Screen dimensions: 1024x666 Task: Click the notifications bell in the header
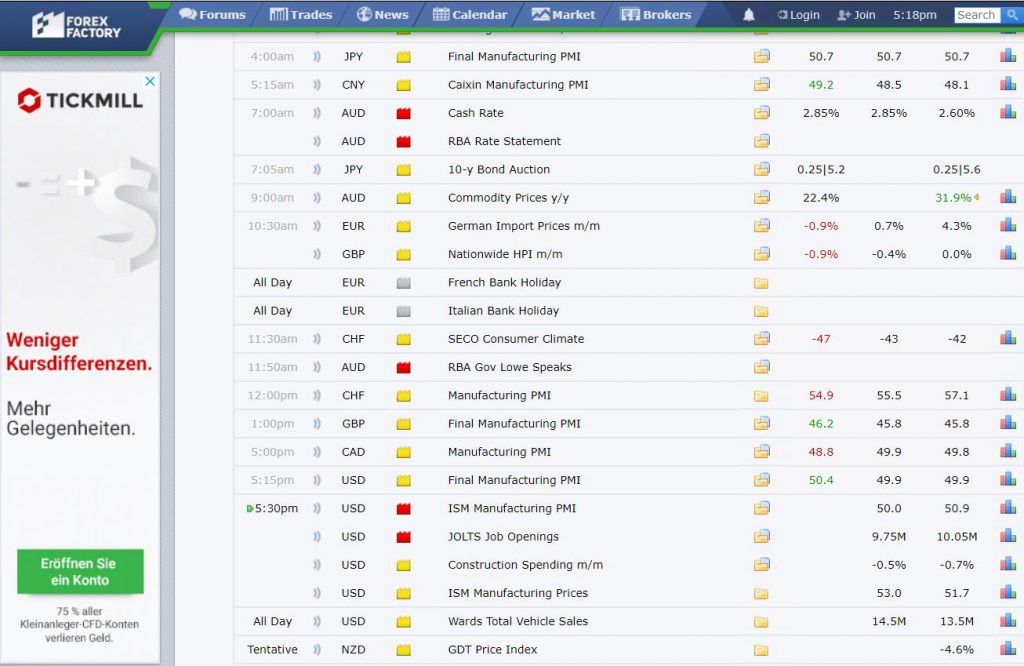coord(749,15)
